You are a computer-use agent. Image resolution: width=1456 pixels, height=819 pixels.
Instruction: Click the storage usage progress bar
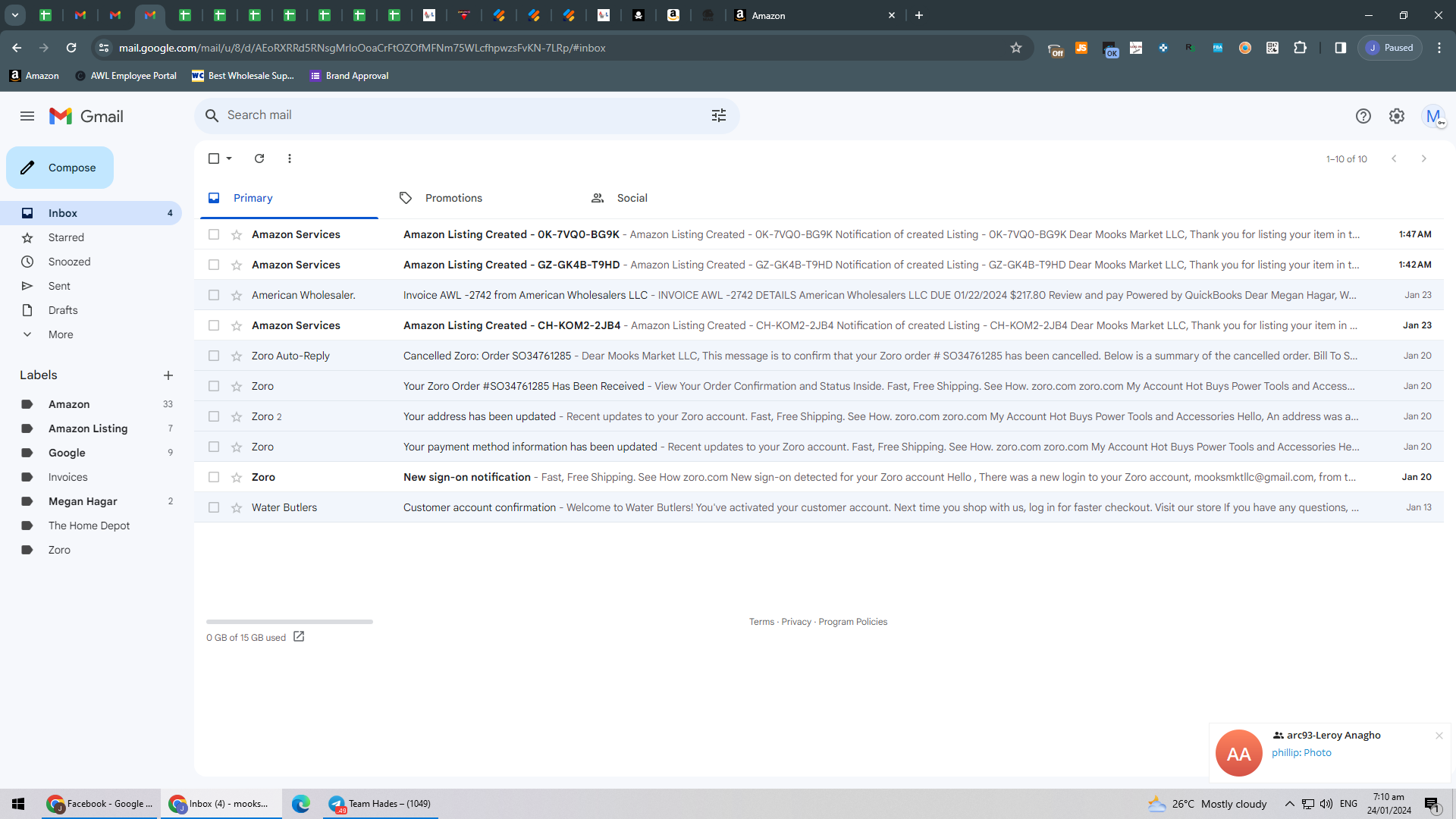click(x=290, y=622)
